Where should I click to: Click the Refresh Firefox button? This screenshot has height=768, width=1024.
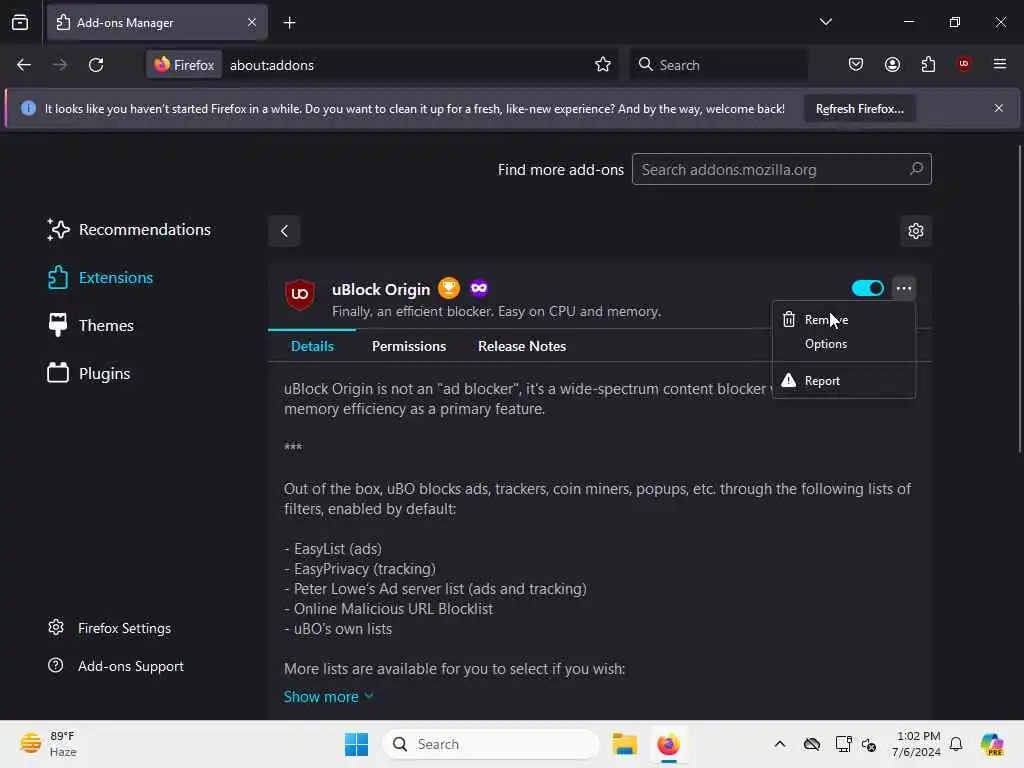(x=859, y=109)
